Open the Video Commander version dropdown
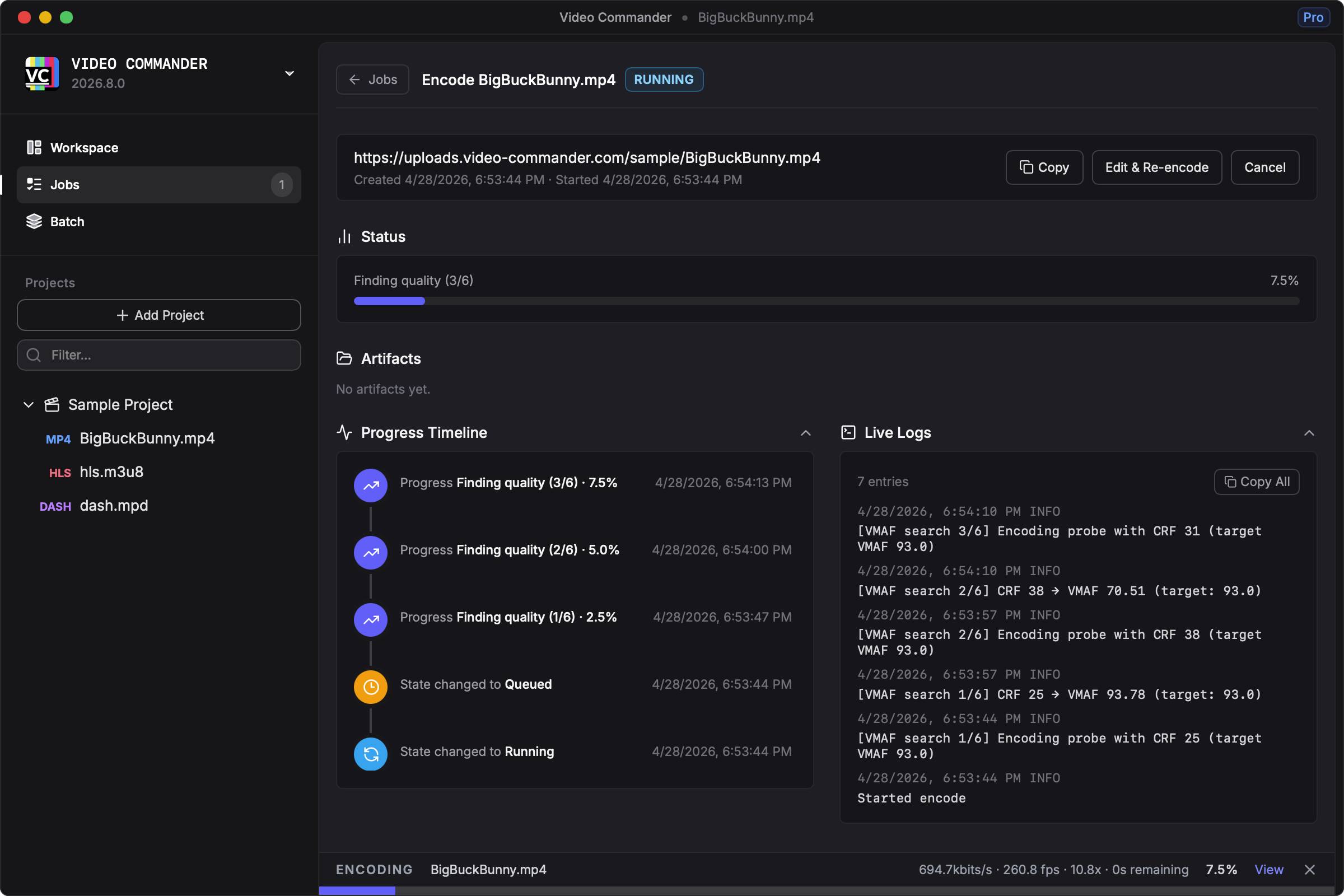Viewport: 1344px width, 896px height. tap(289, 73)
